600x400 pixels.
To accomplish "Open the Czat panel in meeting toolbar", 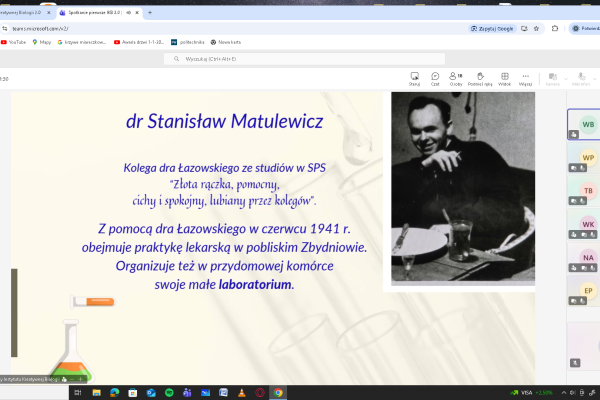I will point(435,79).
